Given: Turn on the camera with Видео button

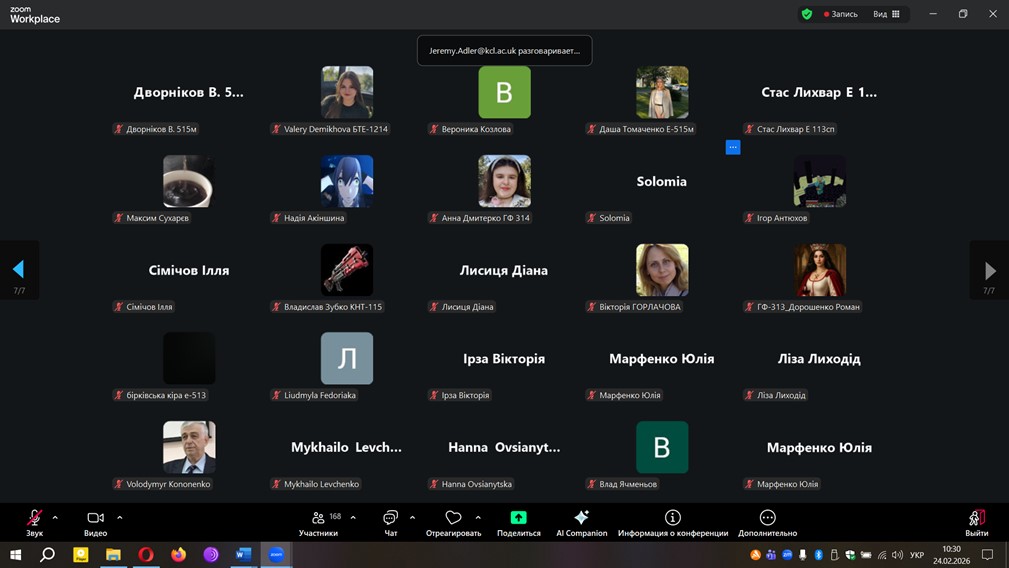Looking at the screenshot, I should point(95,518).
